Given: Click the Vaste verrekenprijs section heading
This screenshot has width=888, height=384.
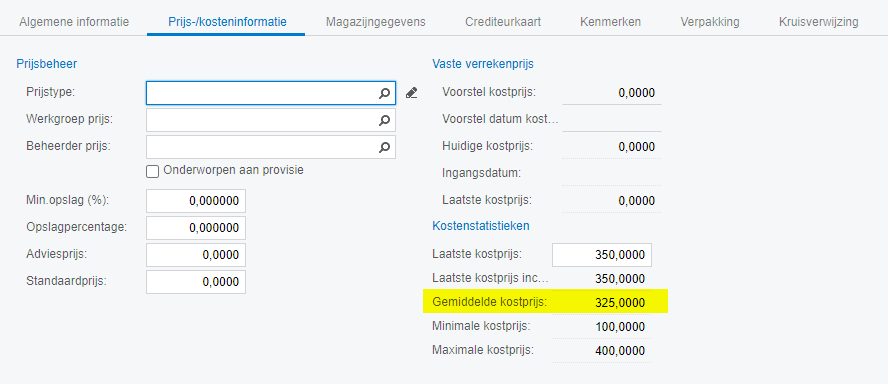Looking at the screenshot, I should coord(483,64).
